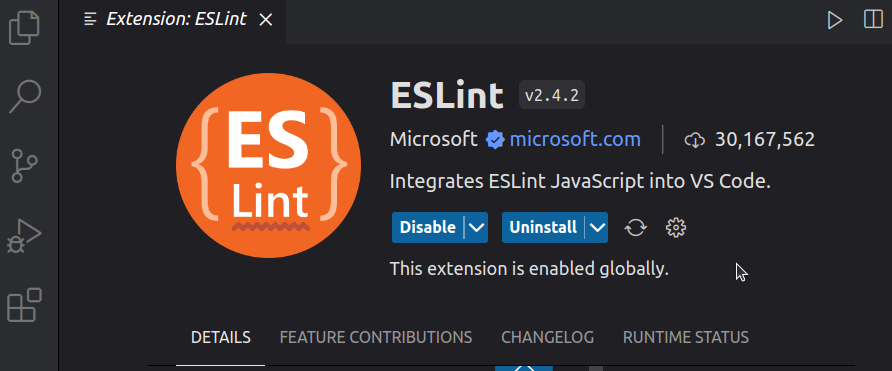
Task: Open the Source Control view
Action: [x=25, y=166]
